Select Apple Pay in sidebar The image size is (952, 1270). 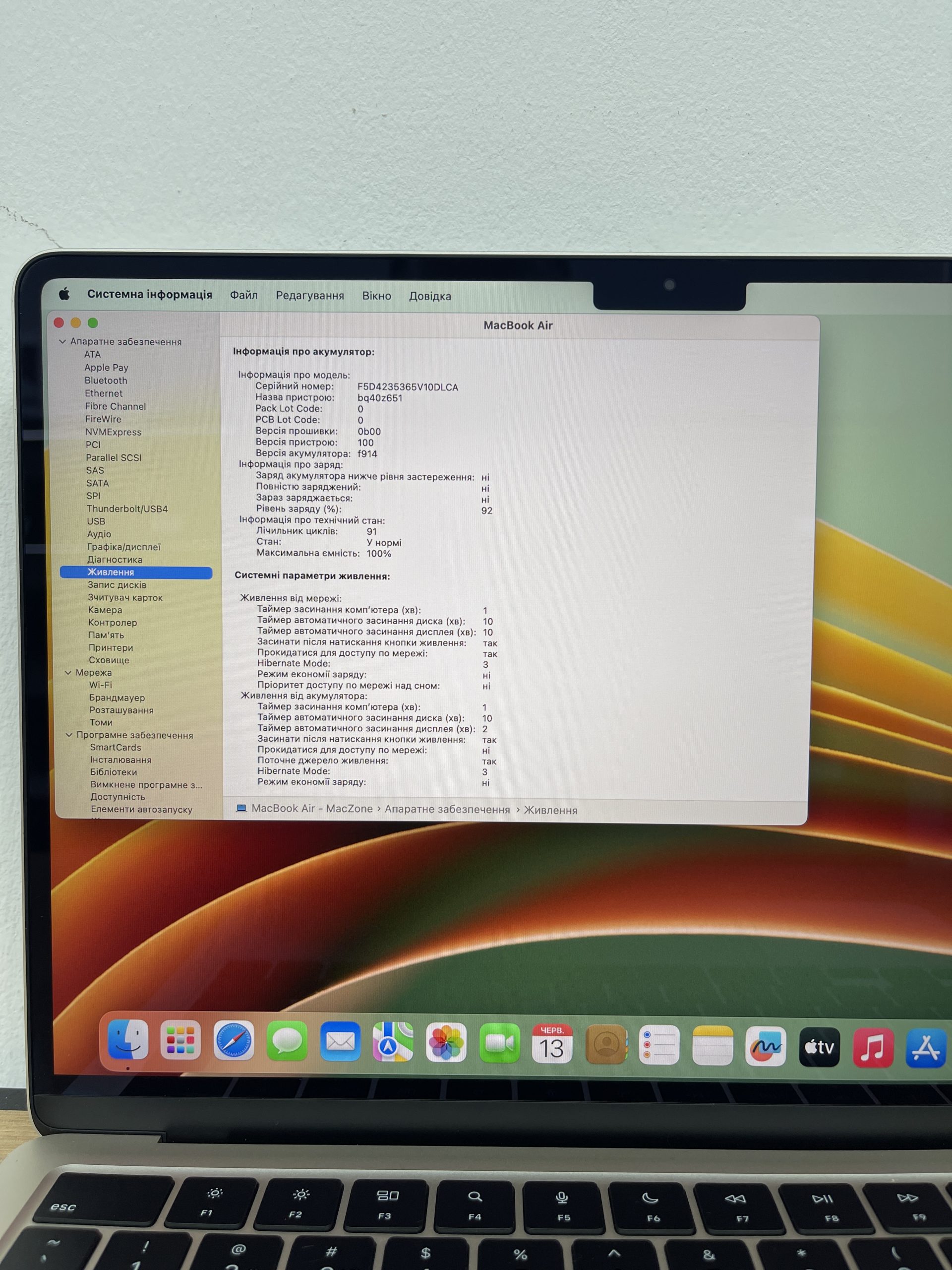point(106,368)
